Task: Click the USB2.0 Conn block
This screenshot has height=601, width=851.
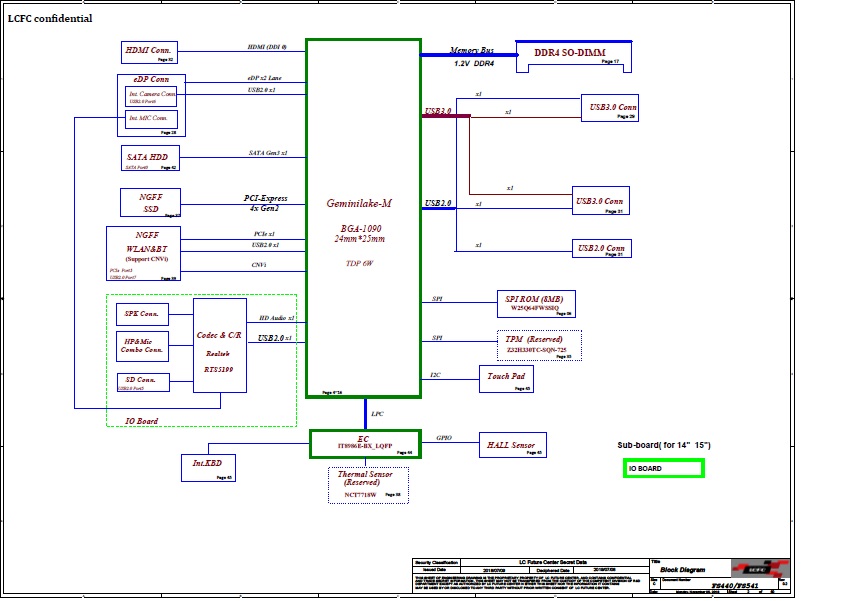Action: (601, 249)
